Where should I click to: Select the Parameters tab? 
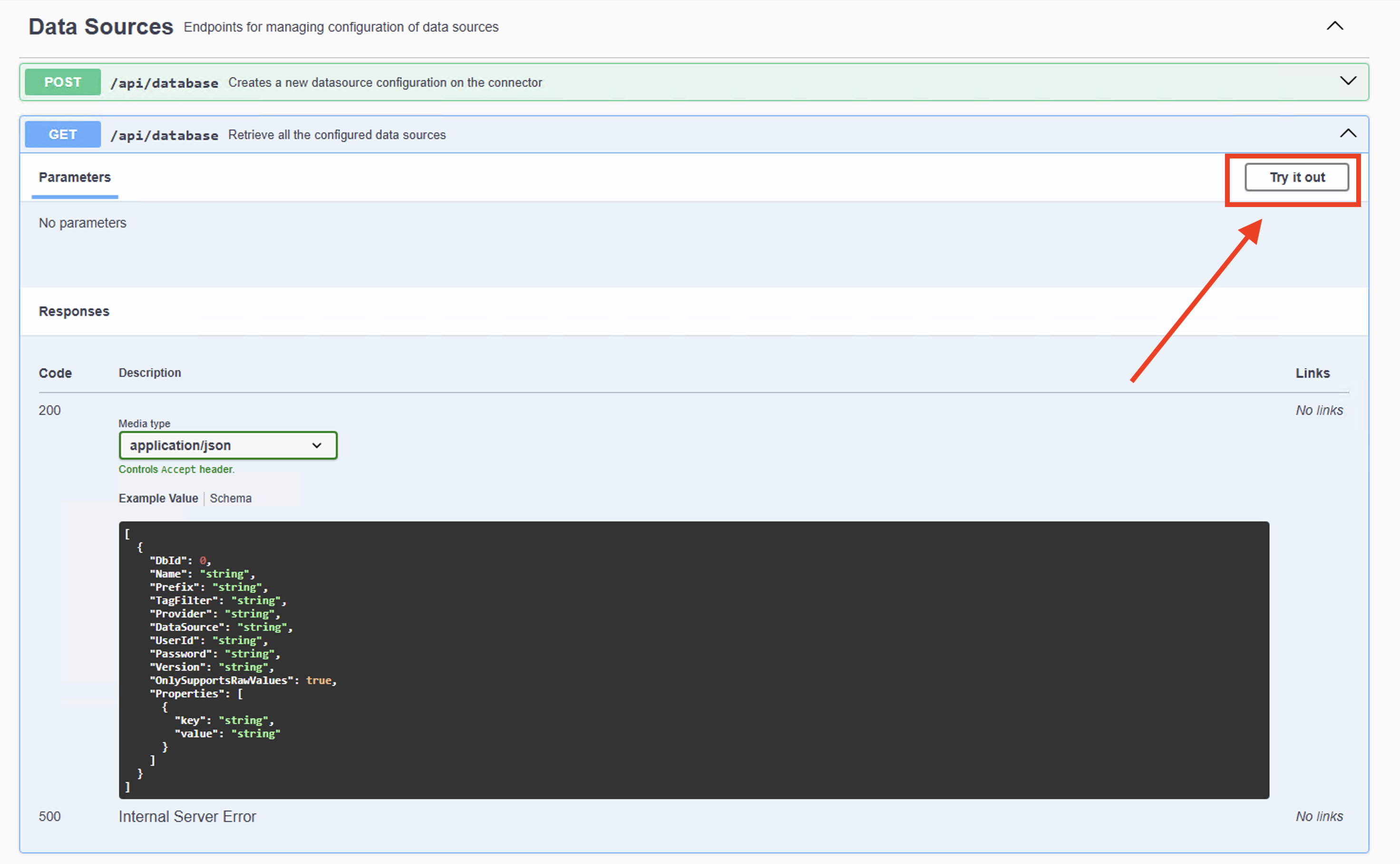pos(75,177)
